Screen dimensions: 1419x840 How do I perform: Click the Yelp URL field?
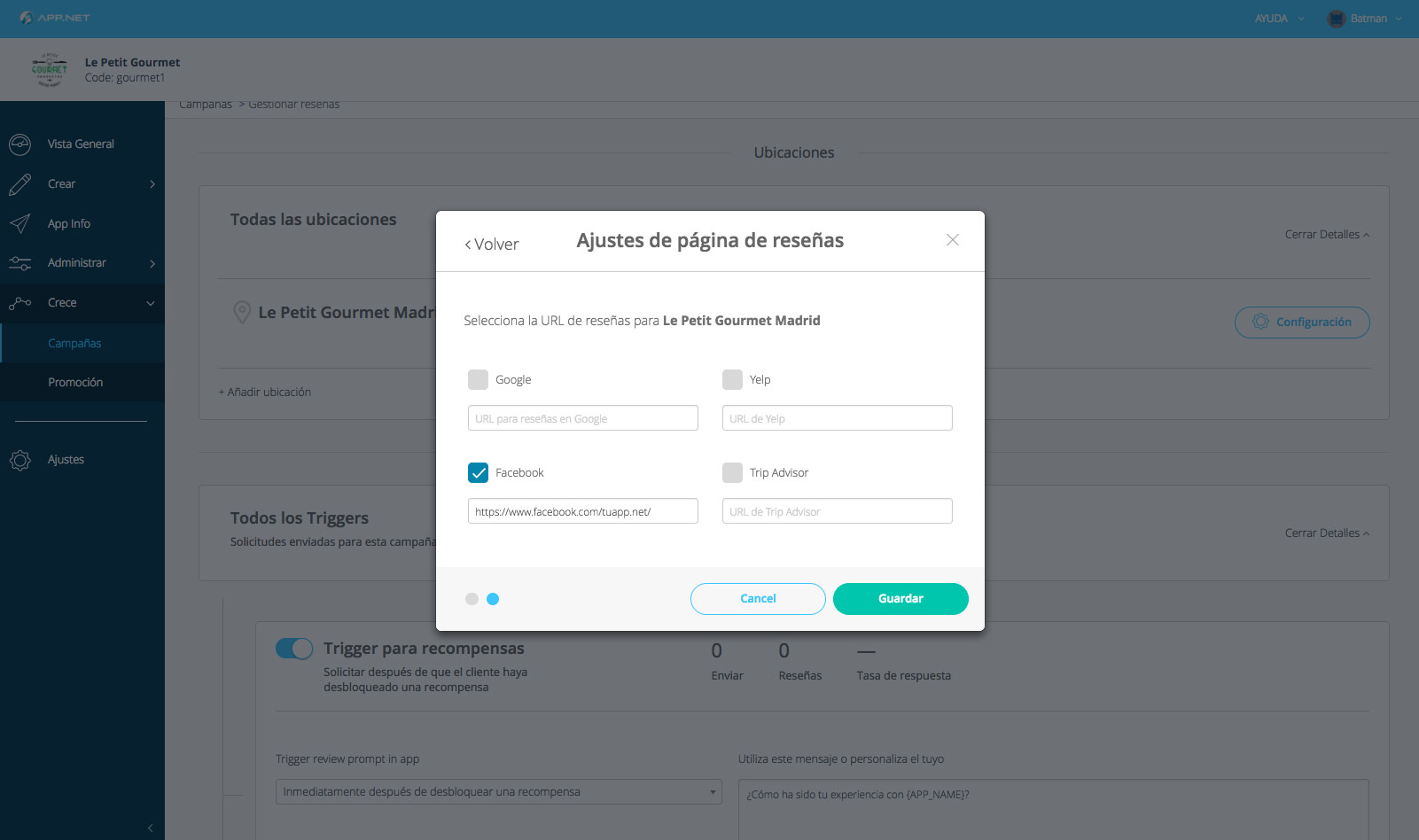tap(838, 418)
